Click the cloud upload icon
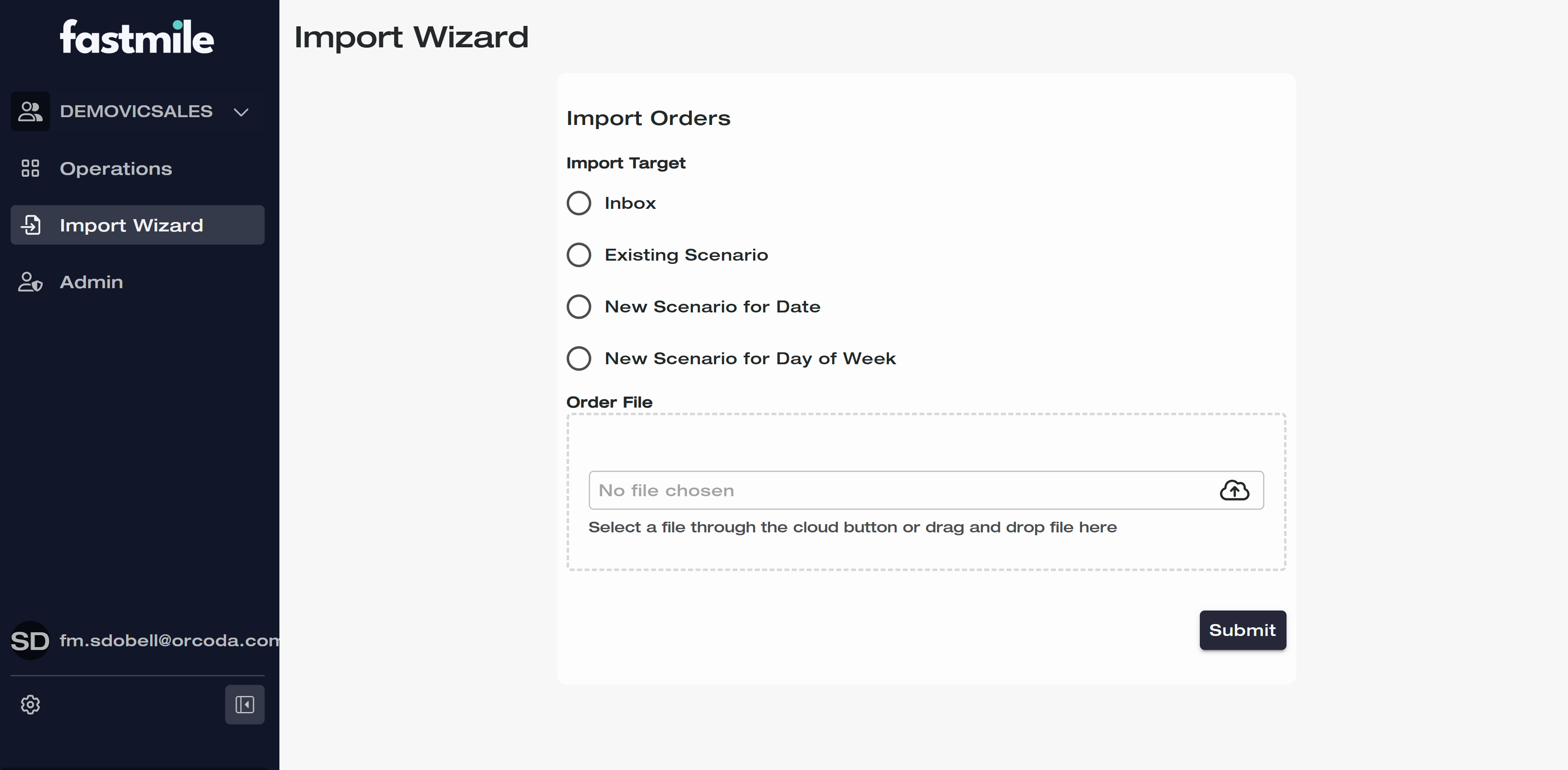Viewport: 1568px width, 770px height. point(1234,490)
